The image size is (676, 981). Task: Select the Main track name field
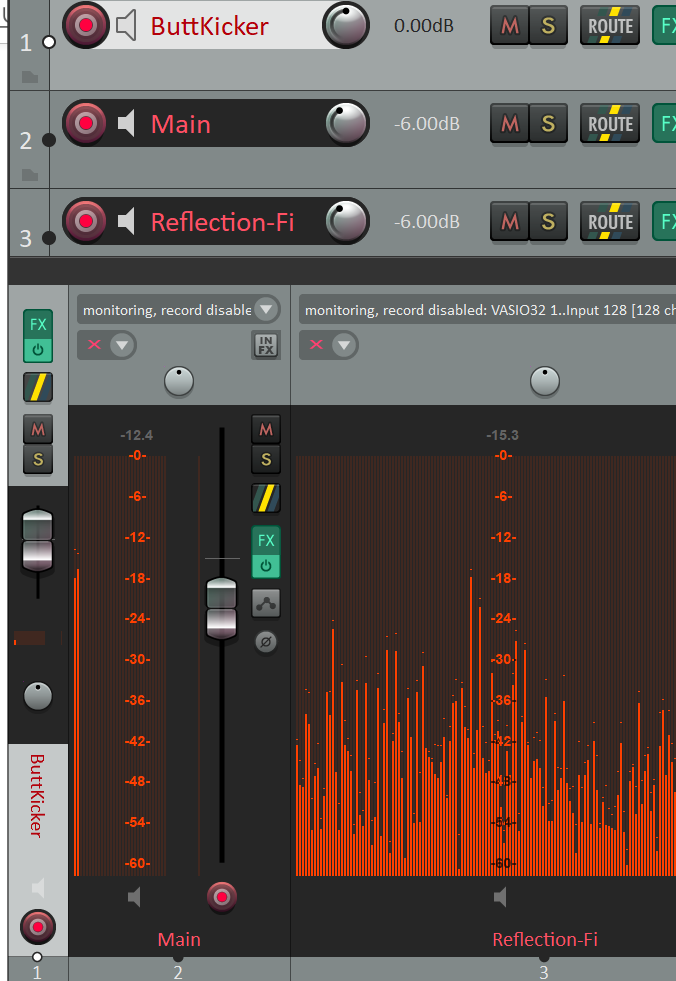pyautogui.click(x=181, y=124)
